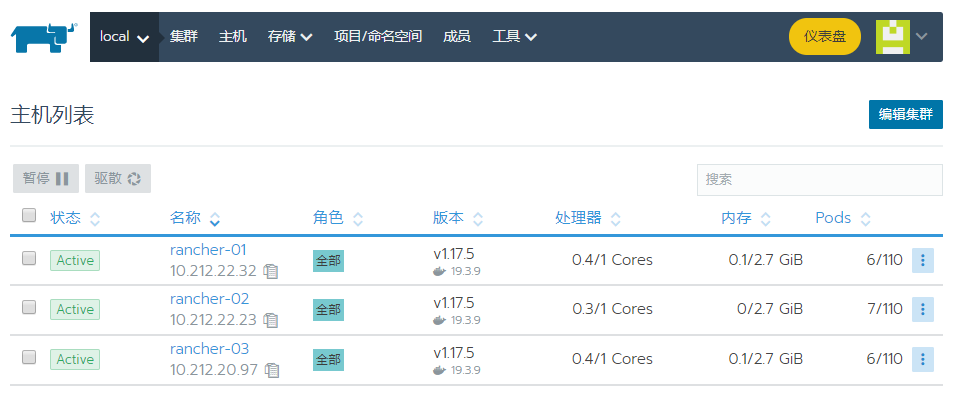The width and height of the screenshot is (953, 416).
Task: Open the 成员 page
Action: (x=456, y=37)
